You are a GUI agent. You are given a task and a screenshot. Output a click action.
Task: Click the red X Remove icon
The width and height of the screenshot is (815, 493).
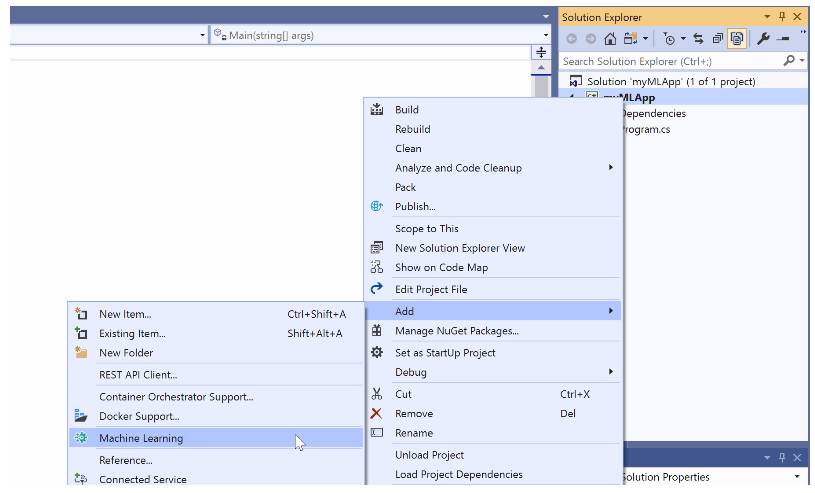[376, 413]
